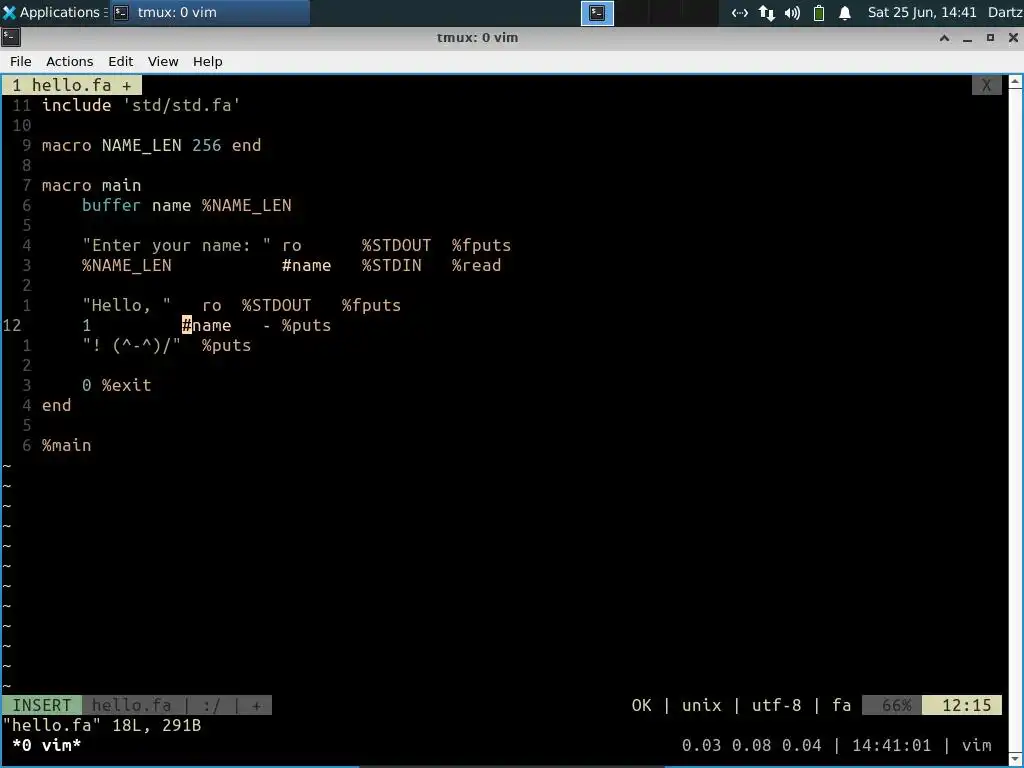Open the notification bell icon
The width and height of the screenshot is (1024, 768).
[844, 13]
